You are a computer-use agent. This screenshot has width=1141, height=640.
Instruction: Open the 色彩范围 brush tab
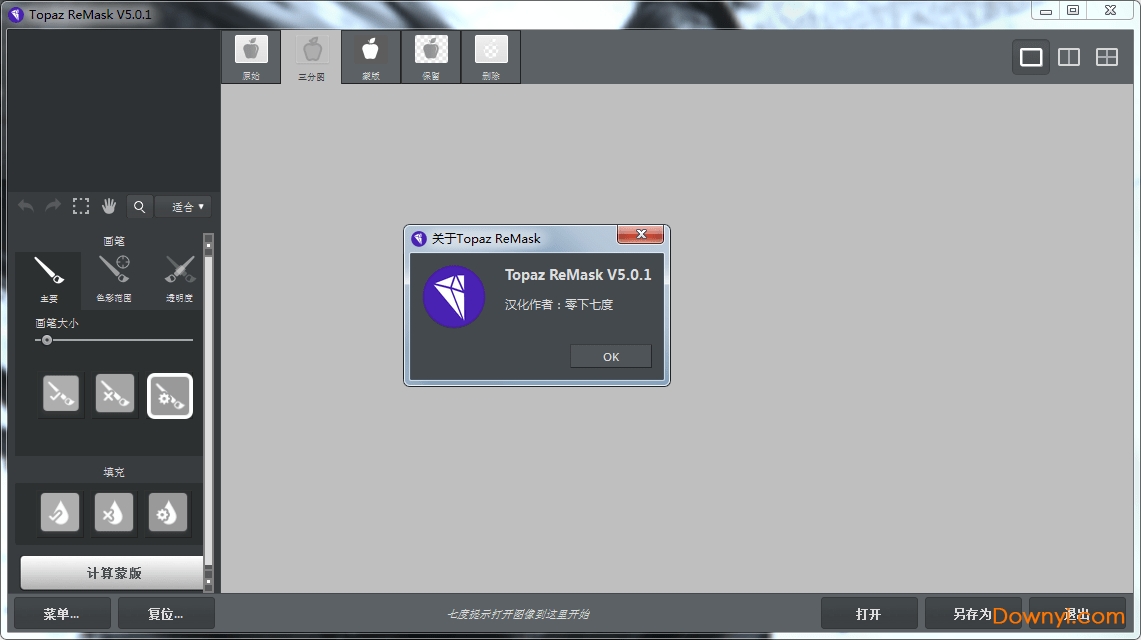(x=114, y=279)
